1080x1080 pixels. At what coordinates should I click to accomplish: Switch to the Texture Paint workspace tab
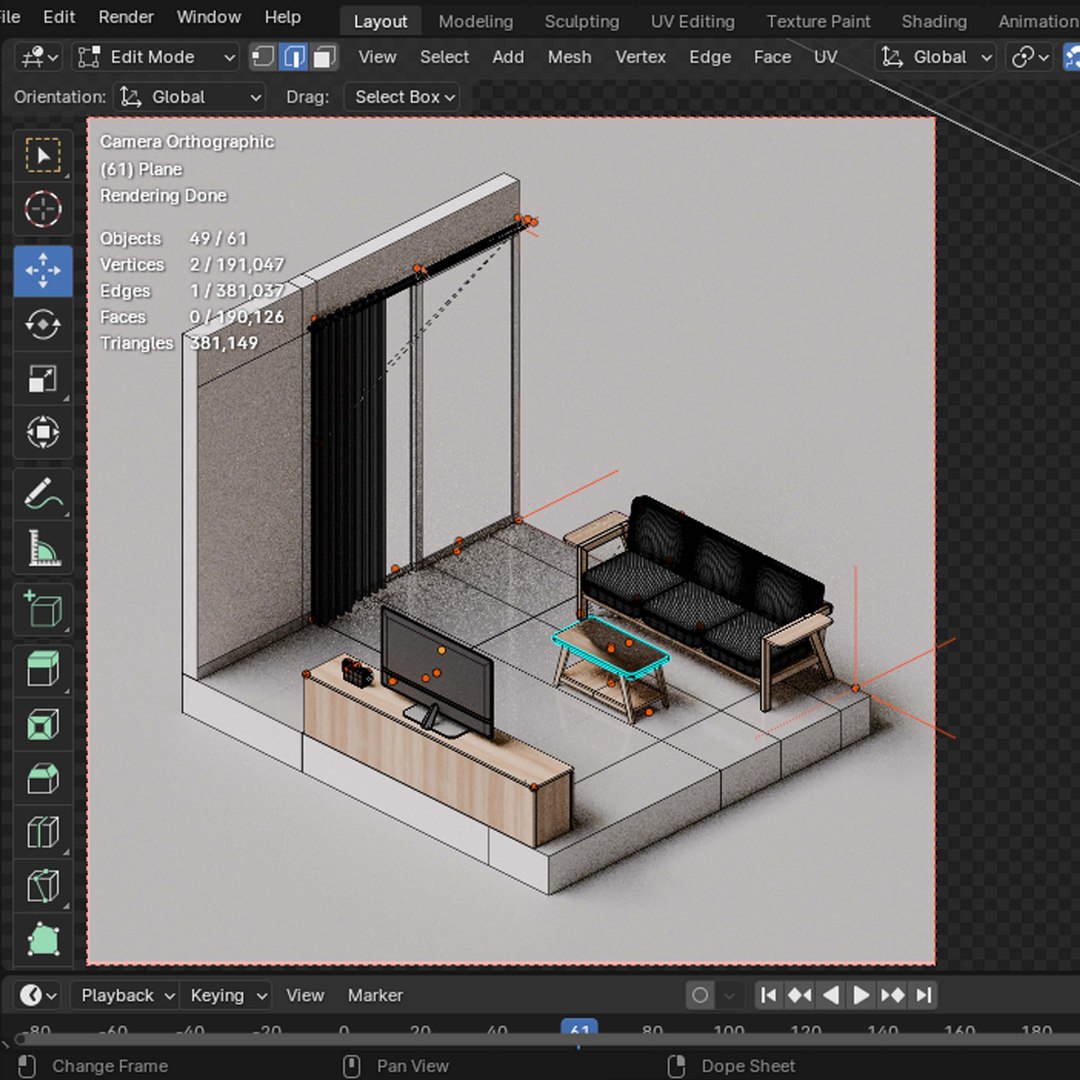click(818, 21)
